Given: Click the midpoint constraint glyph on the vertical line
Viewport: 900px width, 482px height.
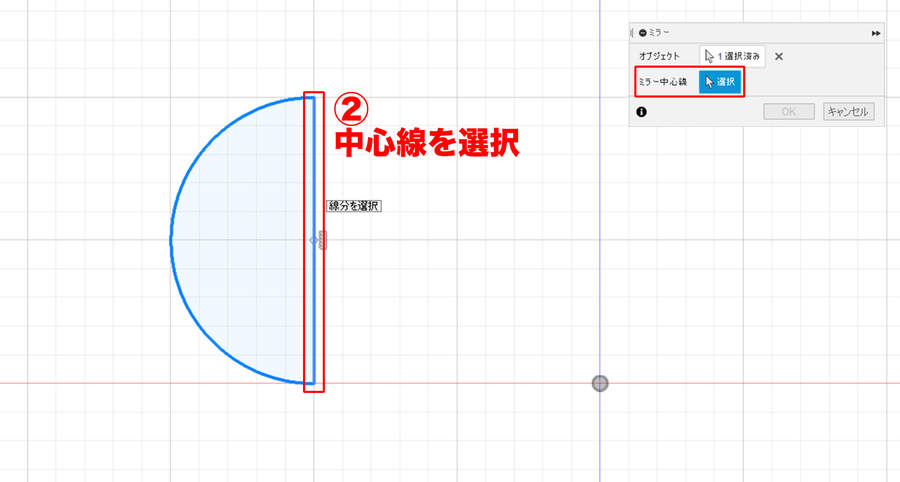Looking at the screenshot, I should click(323, 240).
